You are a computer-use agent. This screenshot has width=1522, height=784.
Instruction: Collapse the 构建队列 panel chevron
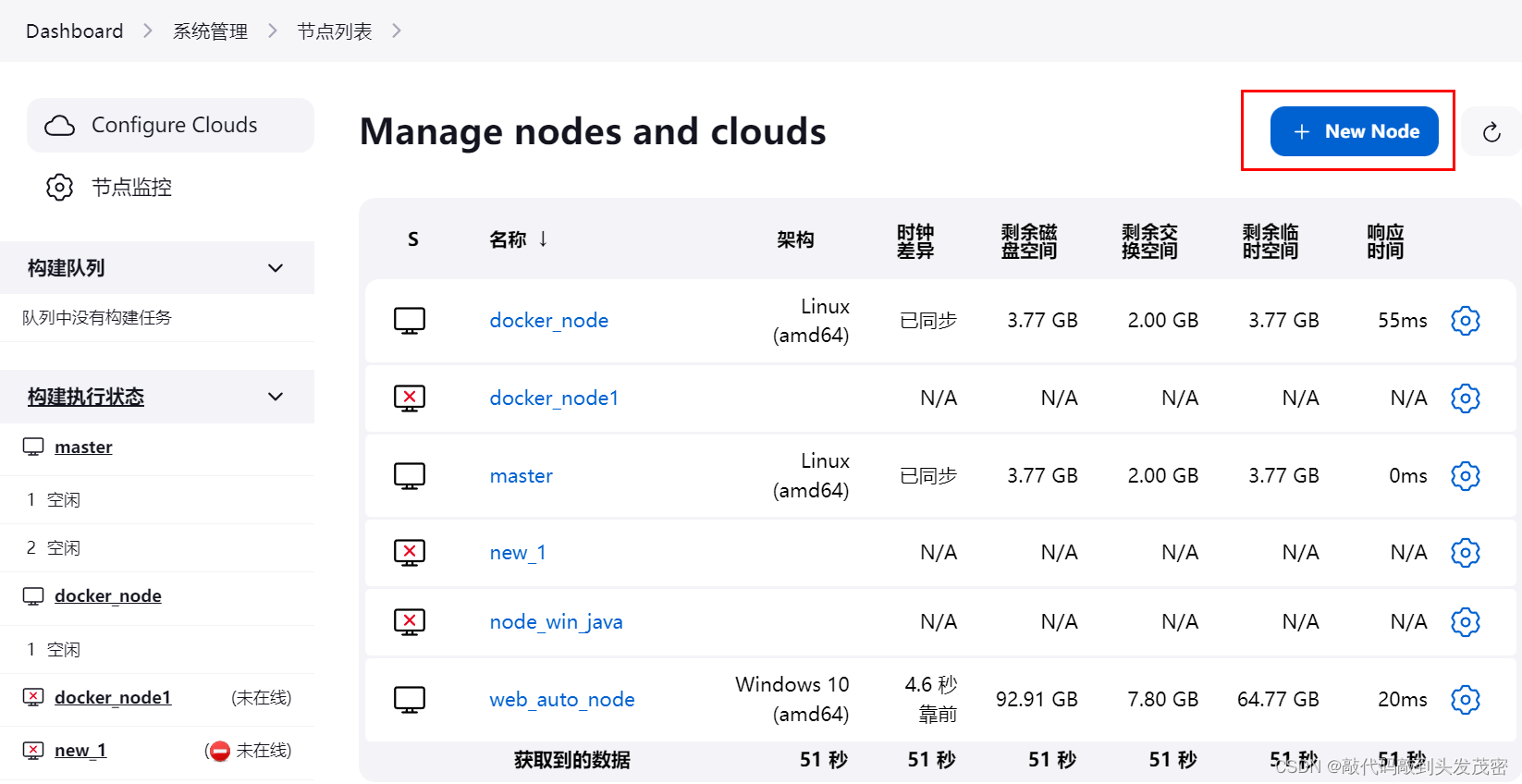276,268
